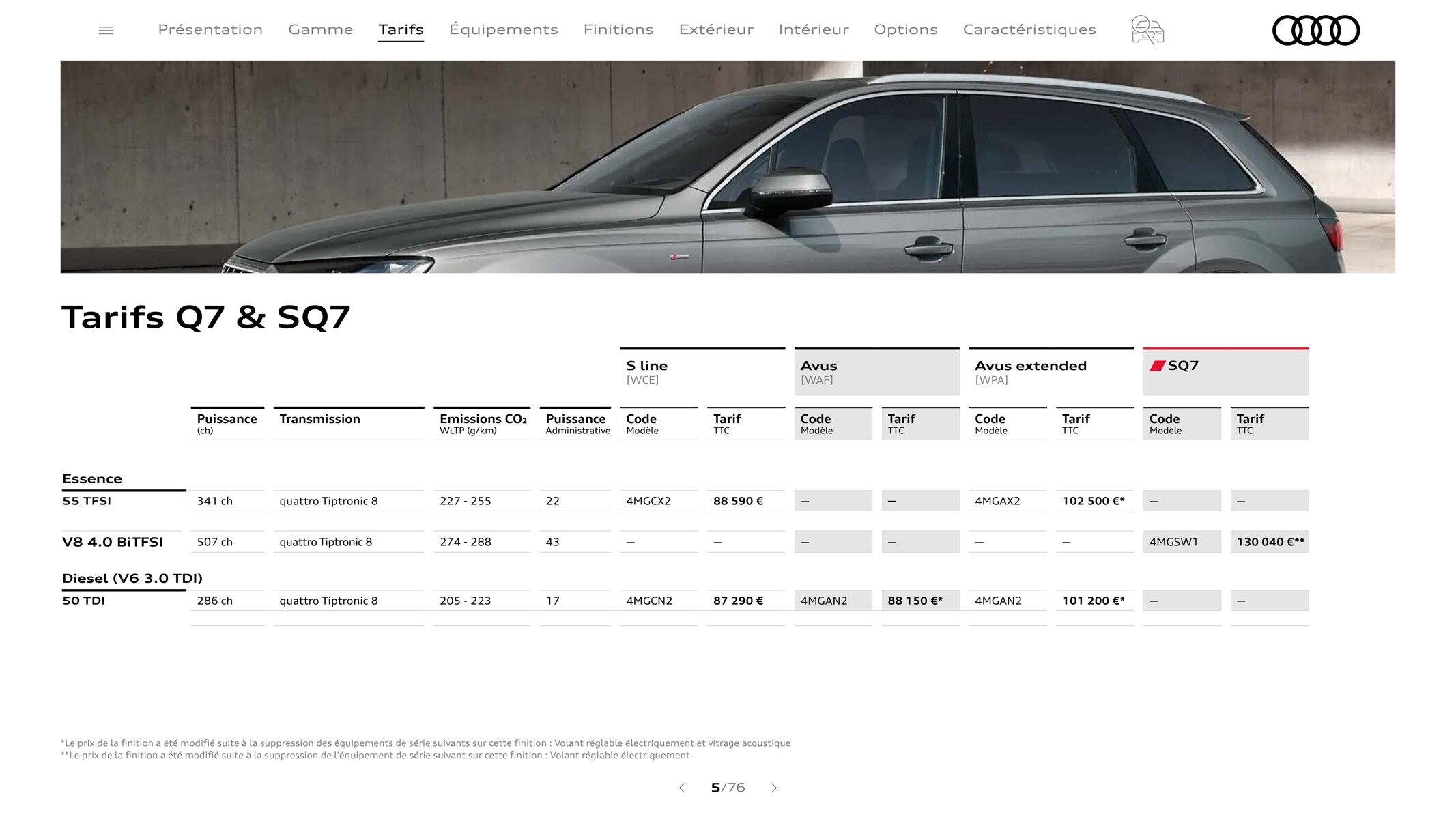Viewport: 1456px width, 819px height.
Task: Select the Tarifs tab
Action: click(x=401, y=29)
